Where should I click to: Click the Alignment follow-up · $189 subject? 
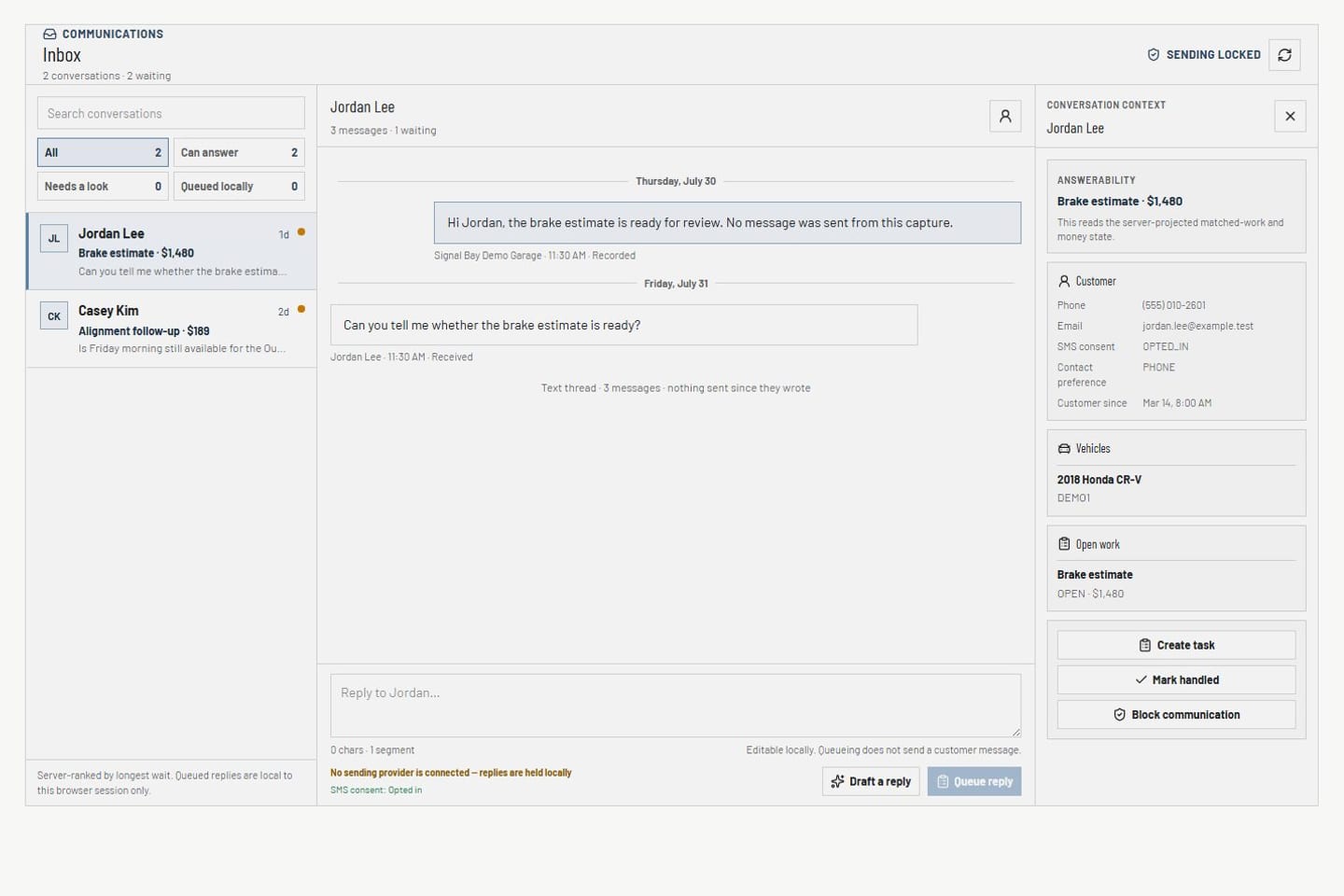click(x=144, y=331)
